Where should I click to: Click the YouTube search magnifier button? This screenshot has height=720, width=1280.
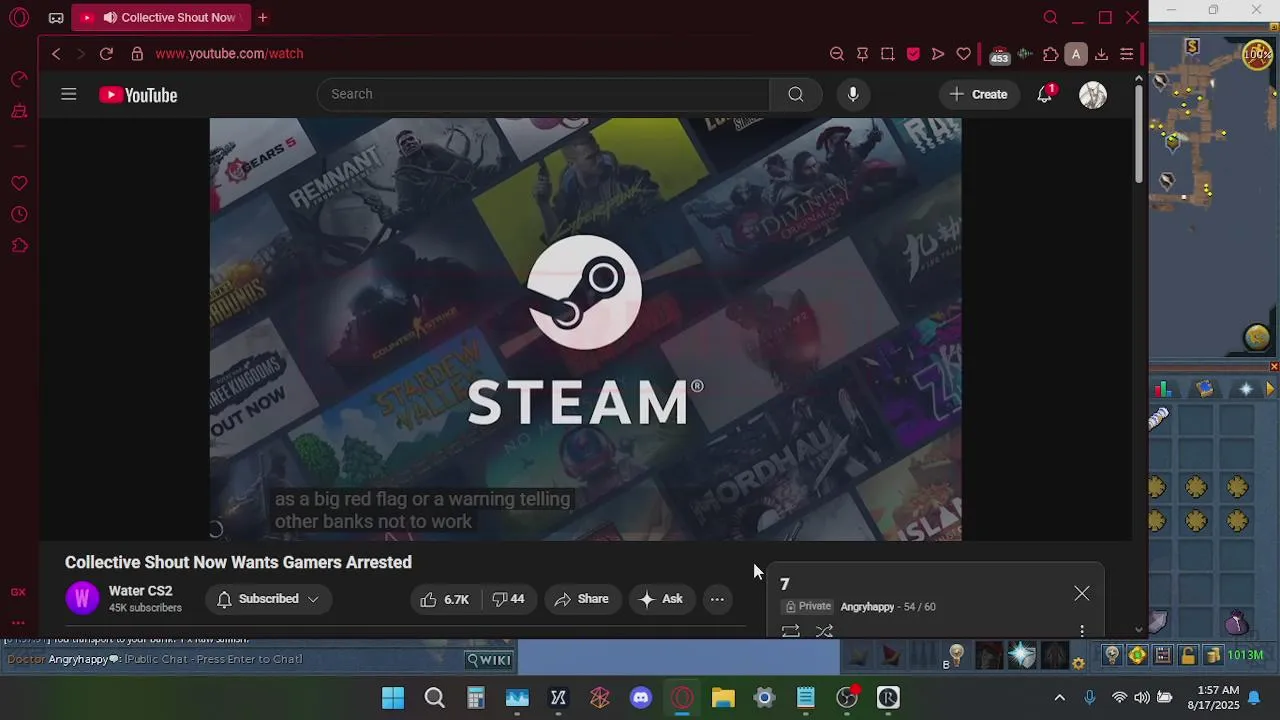coord(795,94)
